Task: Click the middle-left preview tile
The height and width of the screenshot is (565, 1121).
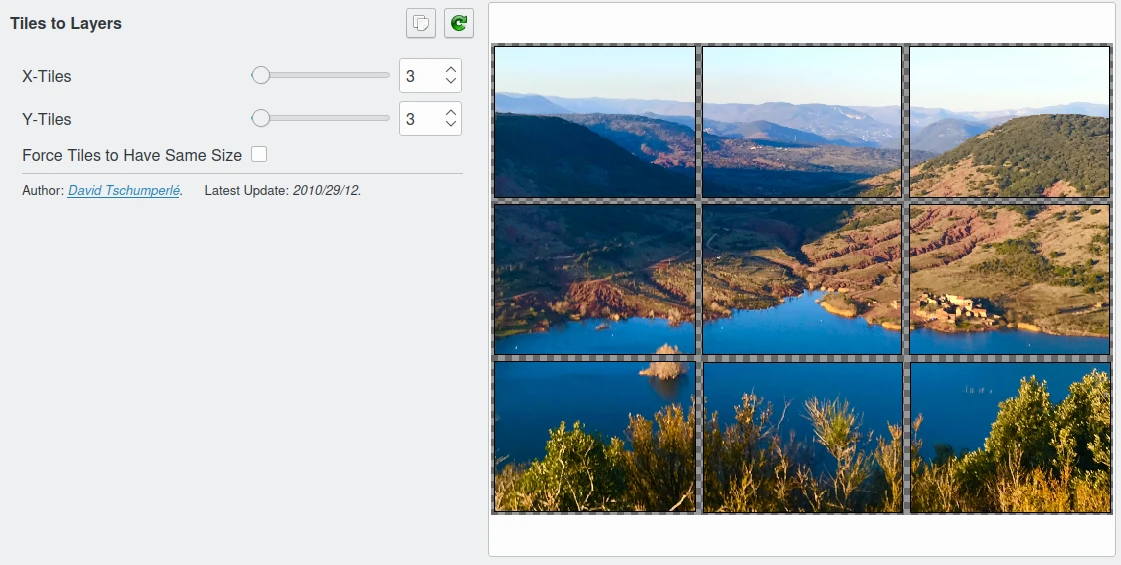Action: [x=595, y=279]
